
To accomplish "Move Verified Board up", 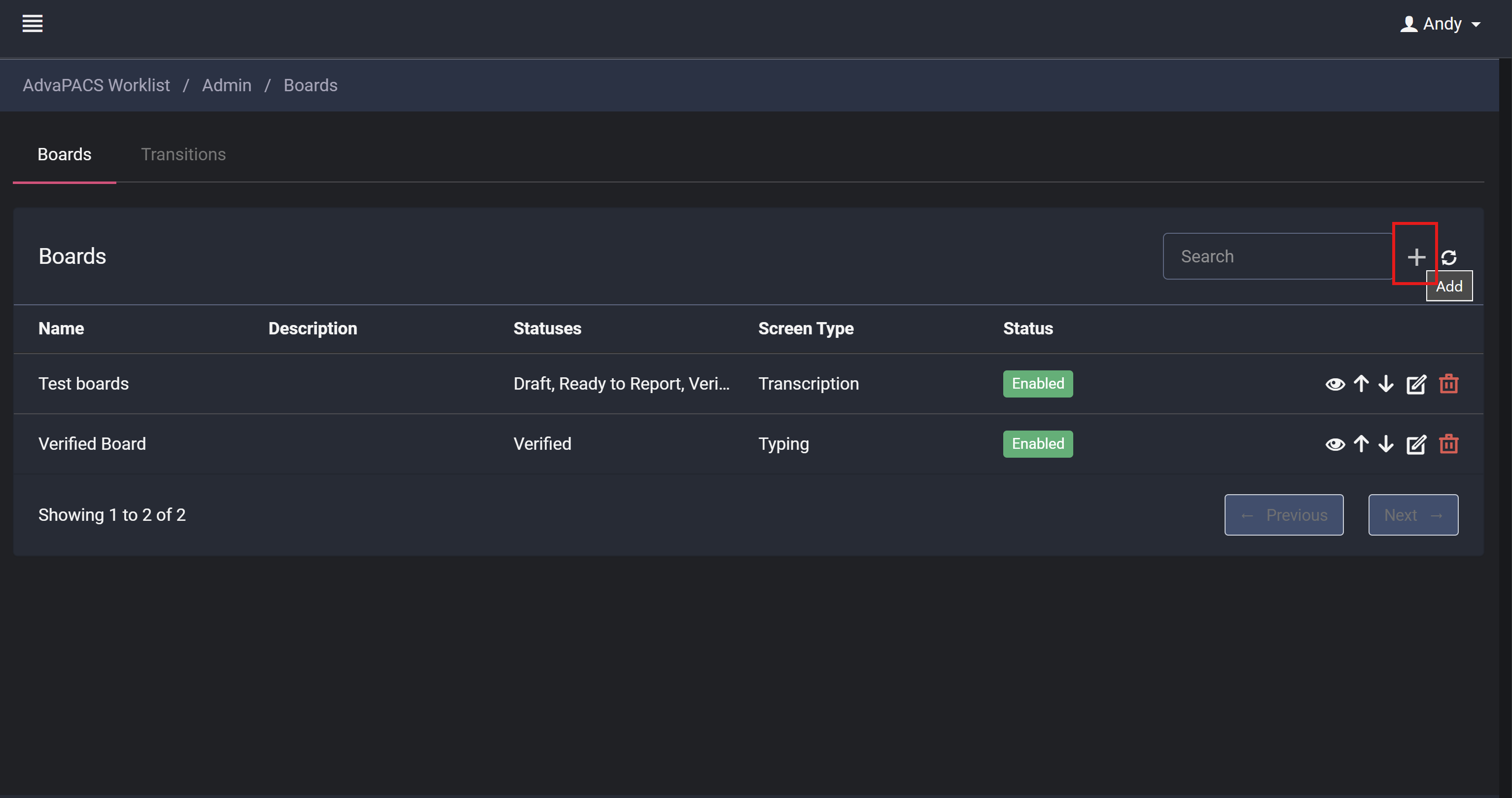I will click(x=1361, y=444).
